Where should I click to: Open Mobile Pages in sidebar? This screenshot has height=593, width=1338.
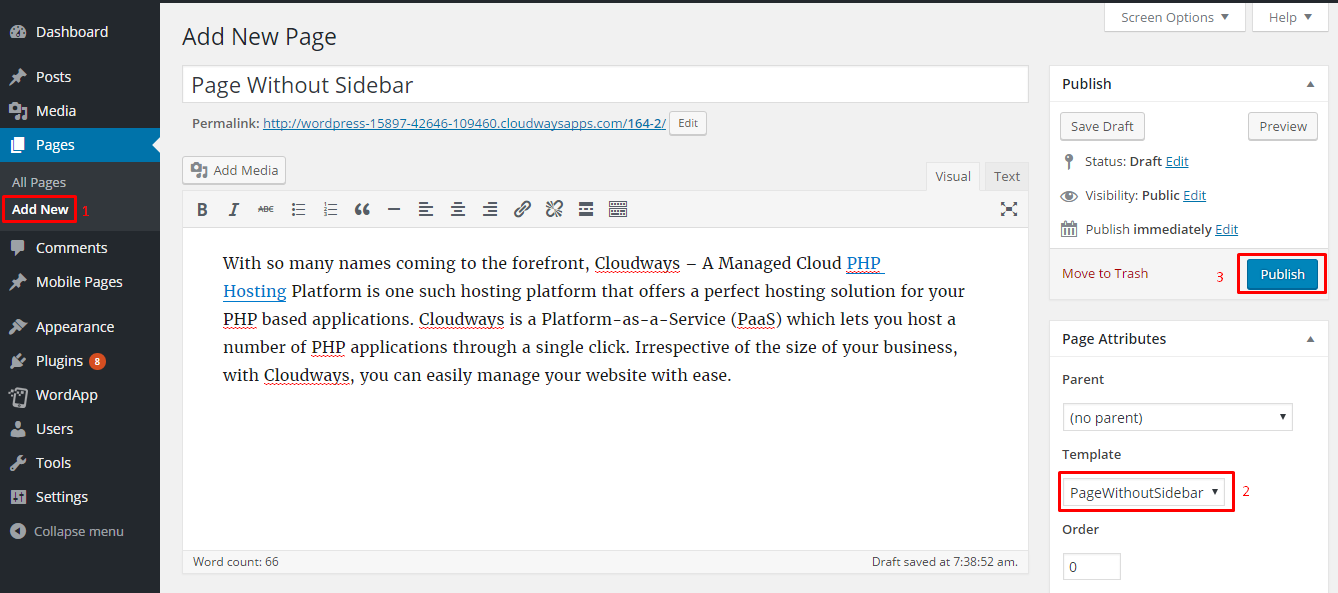click(80, 282)
